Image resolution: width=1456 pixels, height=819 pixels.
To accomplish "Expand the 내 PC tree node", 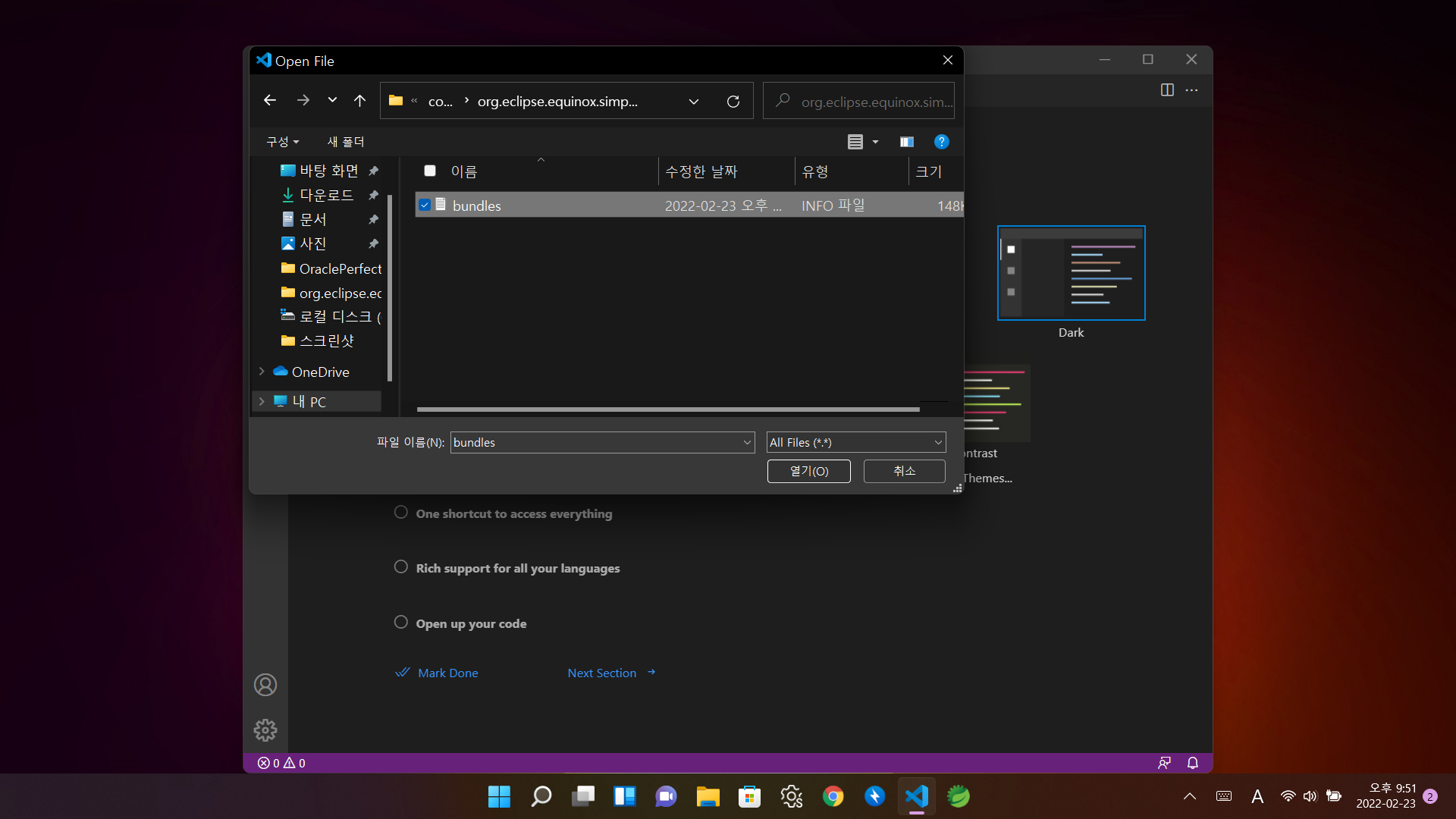I will point(262,401).
